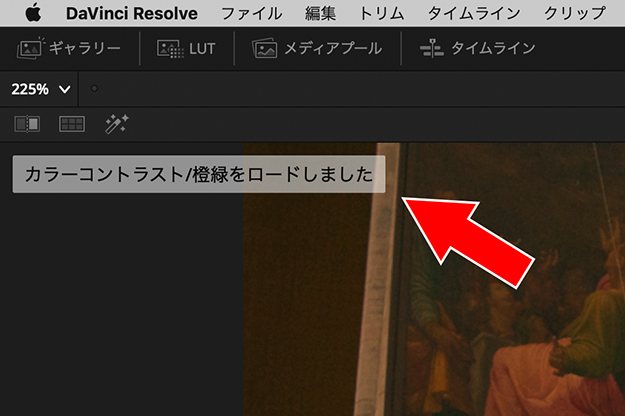Open the 225% viewer zoom dropdown
Image resolution: width=625 pixels, height=416 pixels.
pos(41,89)
